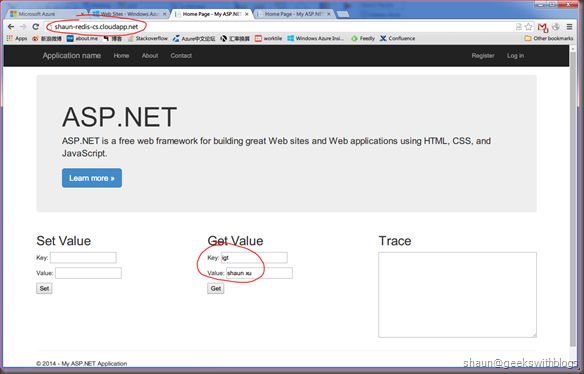Viewport: 584px width, 374px height.
Task: Switch to the last Home Page tab
Action: coord(294,14)
